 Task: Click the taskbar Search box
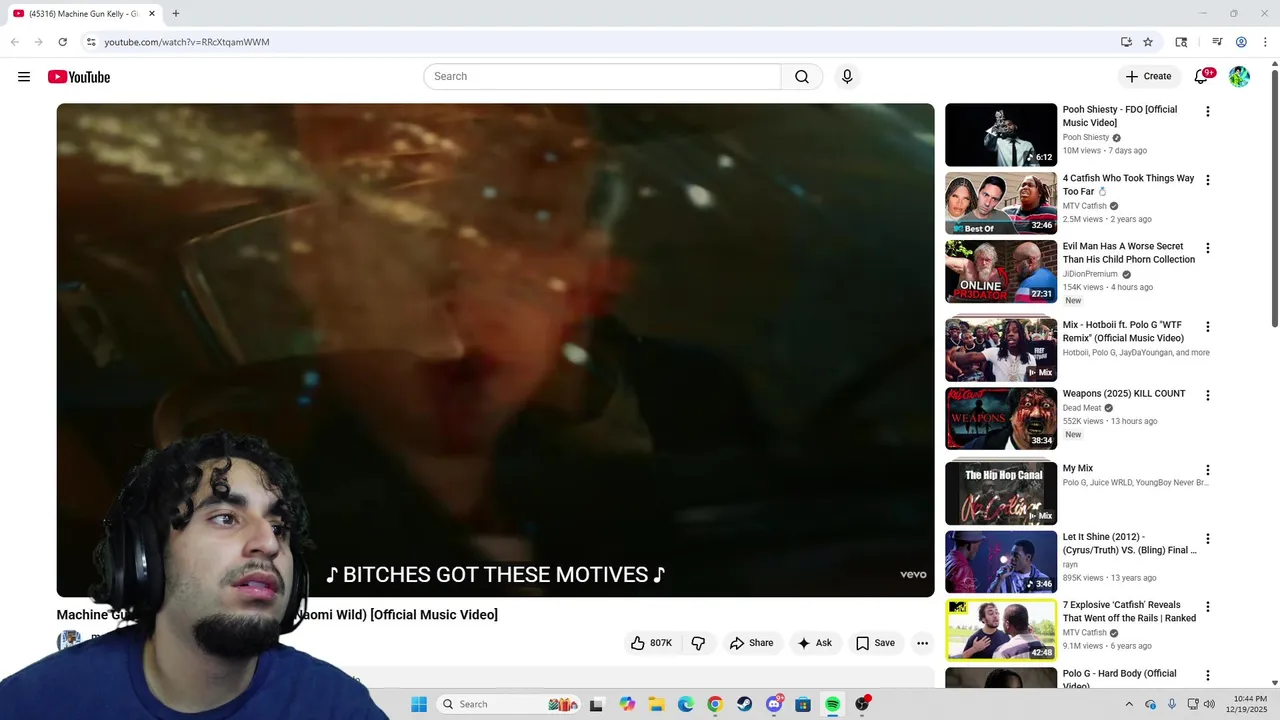(508, 704)
